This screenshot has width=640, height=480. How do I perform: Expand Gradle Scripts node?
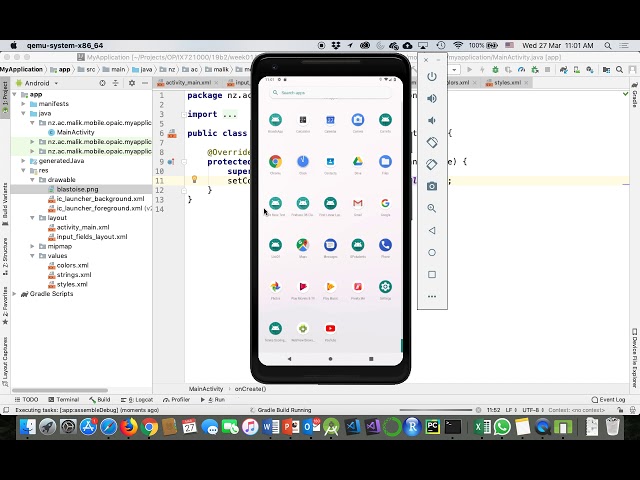point(15,294)
